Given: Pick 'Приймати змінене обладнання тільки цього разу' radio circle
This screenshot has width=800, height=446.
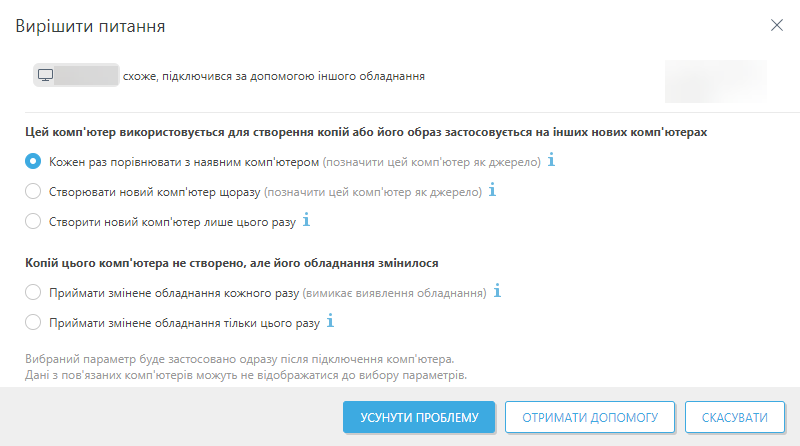Looking at the screenshot, I should (x=33, y=323).
